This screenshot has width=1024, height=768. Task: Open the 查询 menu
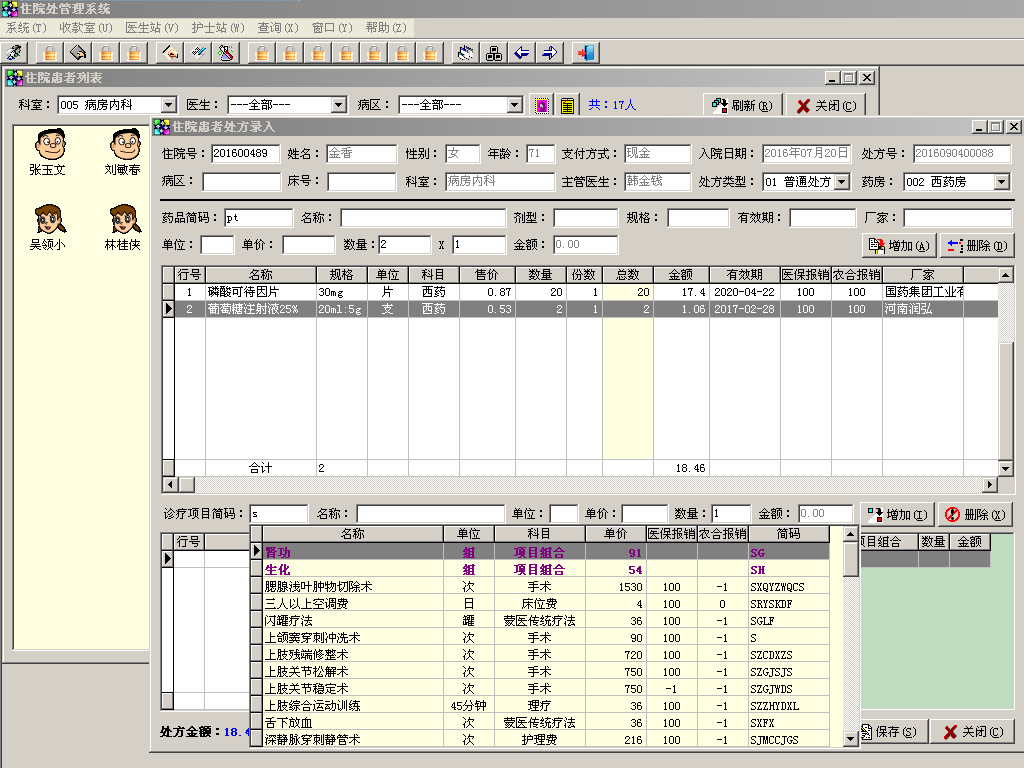tap(277, 27)
